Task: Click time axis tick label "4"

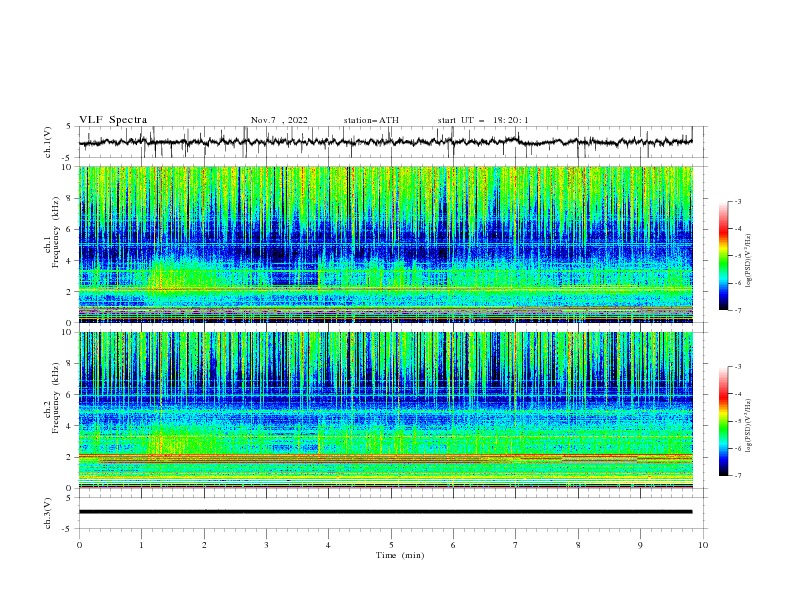Action: (328, 545)
